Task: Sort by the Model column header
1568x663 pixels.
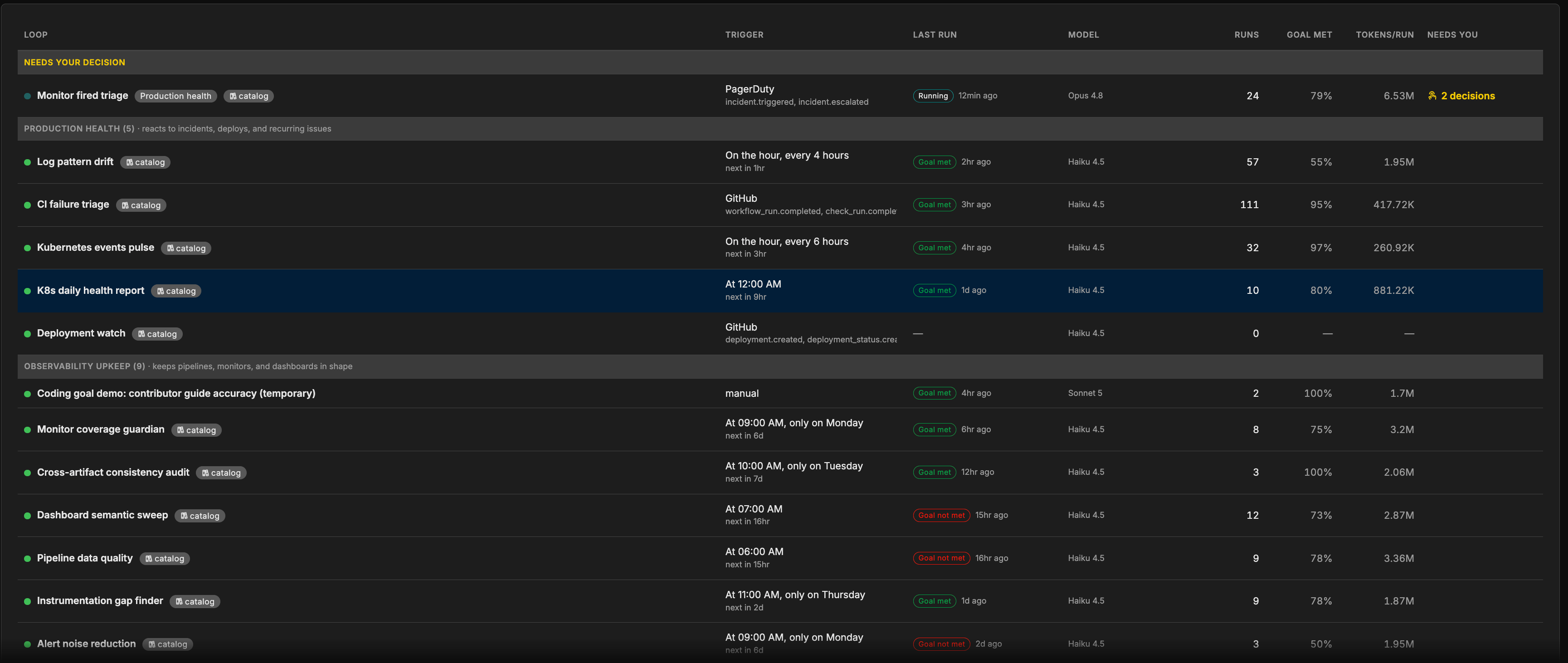Action: point(1083,35)
